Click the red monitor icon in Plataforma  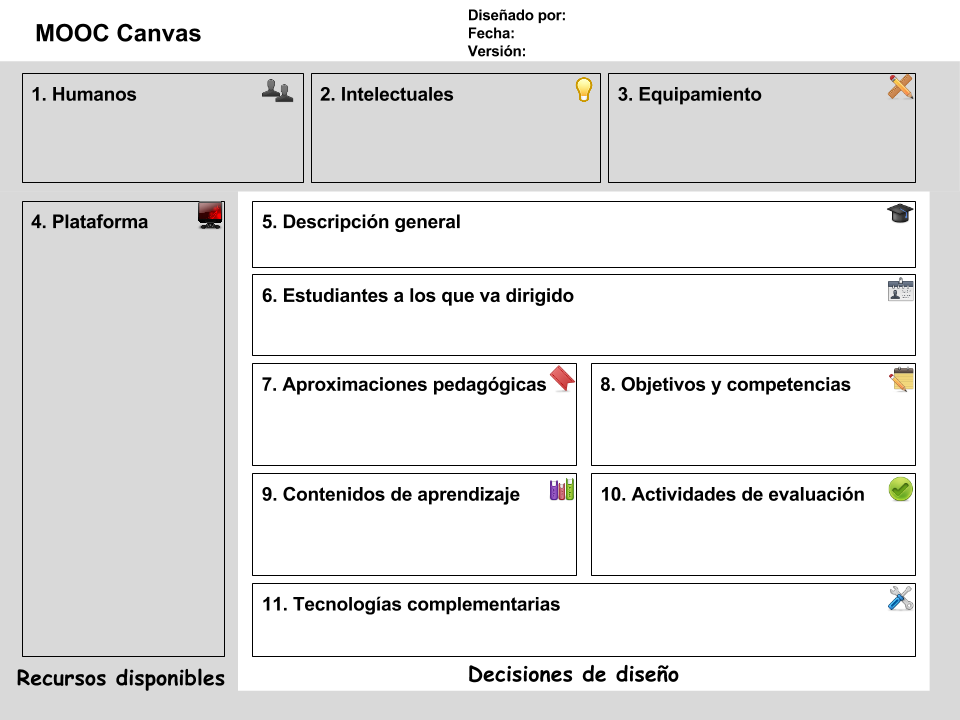tap(210, 215)
